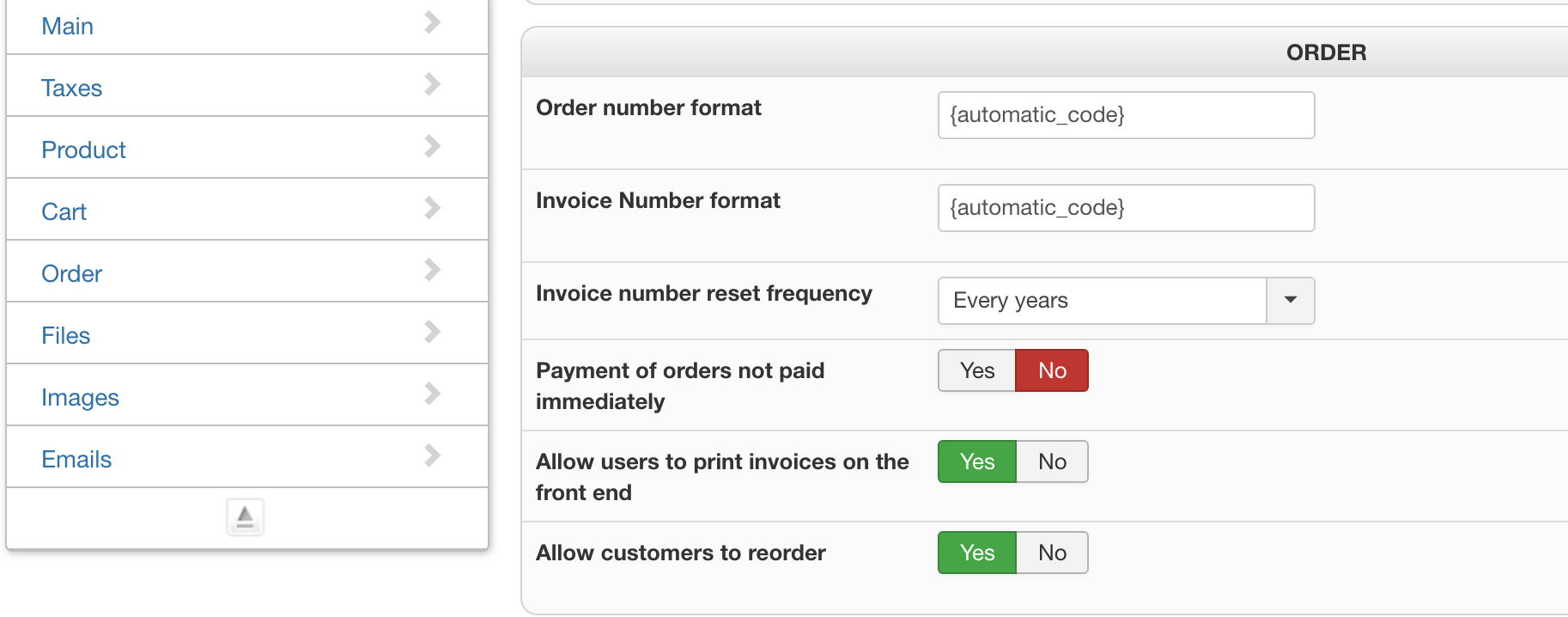
Task: Click the Order number format field
Action: click(1126, 115)
